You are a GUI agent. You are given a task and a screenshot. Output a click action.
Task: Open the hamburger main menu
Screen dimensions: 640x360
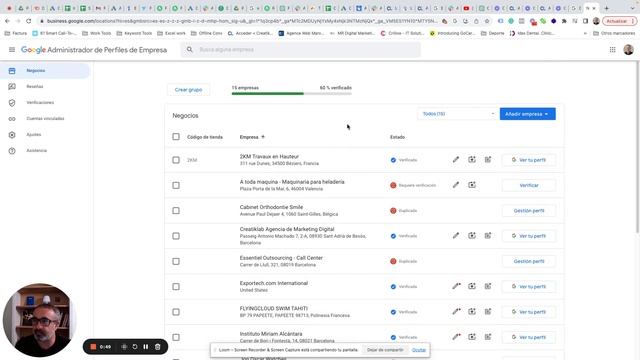pyautogui.click(x=12, y=49)
